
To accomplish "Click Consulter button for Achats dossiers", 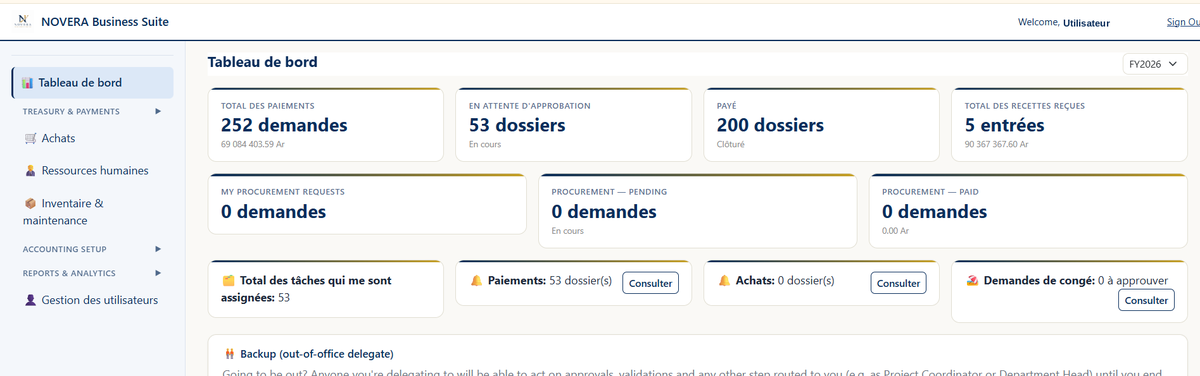I will click(898, 283).
